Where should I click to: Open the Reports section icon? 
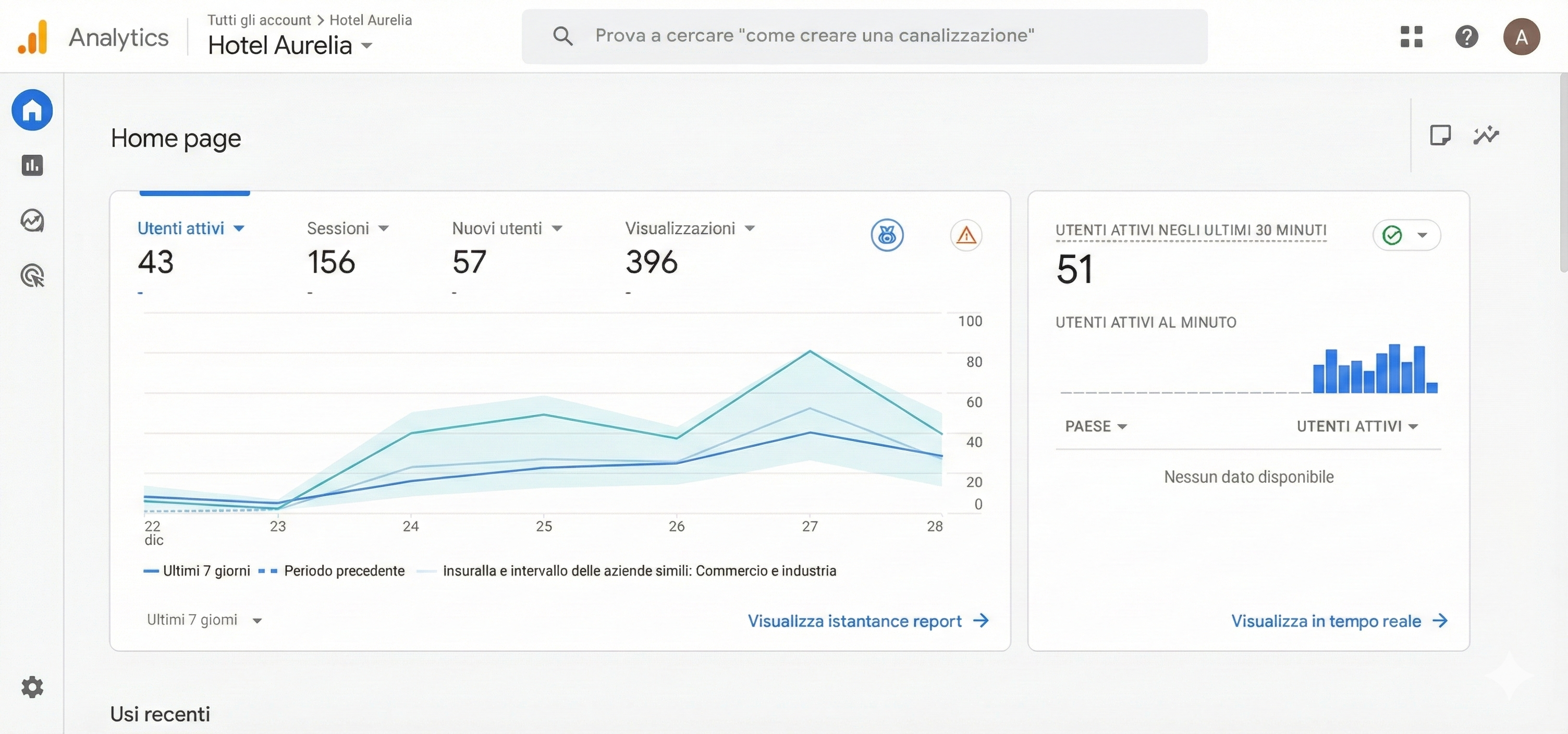point(32,166)
